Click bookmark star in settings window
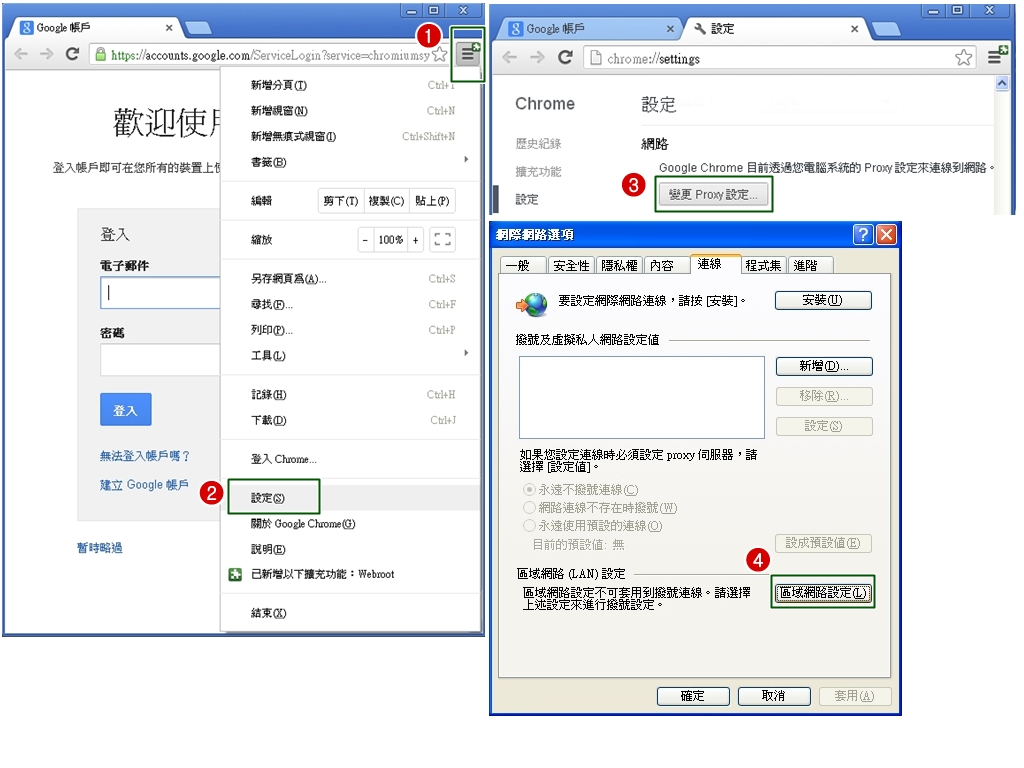The image size is (1024, 768). [x=963, y=57]
